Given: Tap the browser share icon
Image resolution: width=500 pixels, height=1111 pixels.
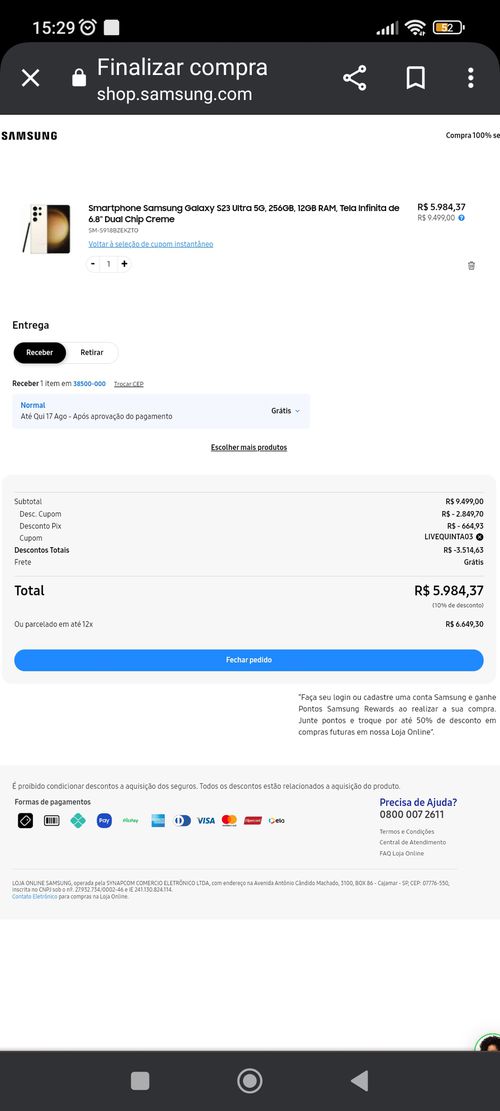Looking at the screenshot, I should coord(355,78).
